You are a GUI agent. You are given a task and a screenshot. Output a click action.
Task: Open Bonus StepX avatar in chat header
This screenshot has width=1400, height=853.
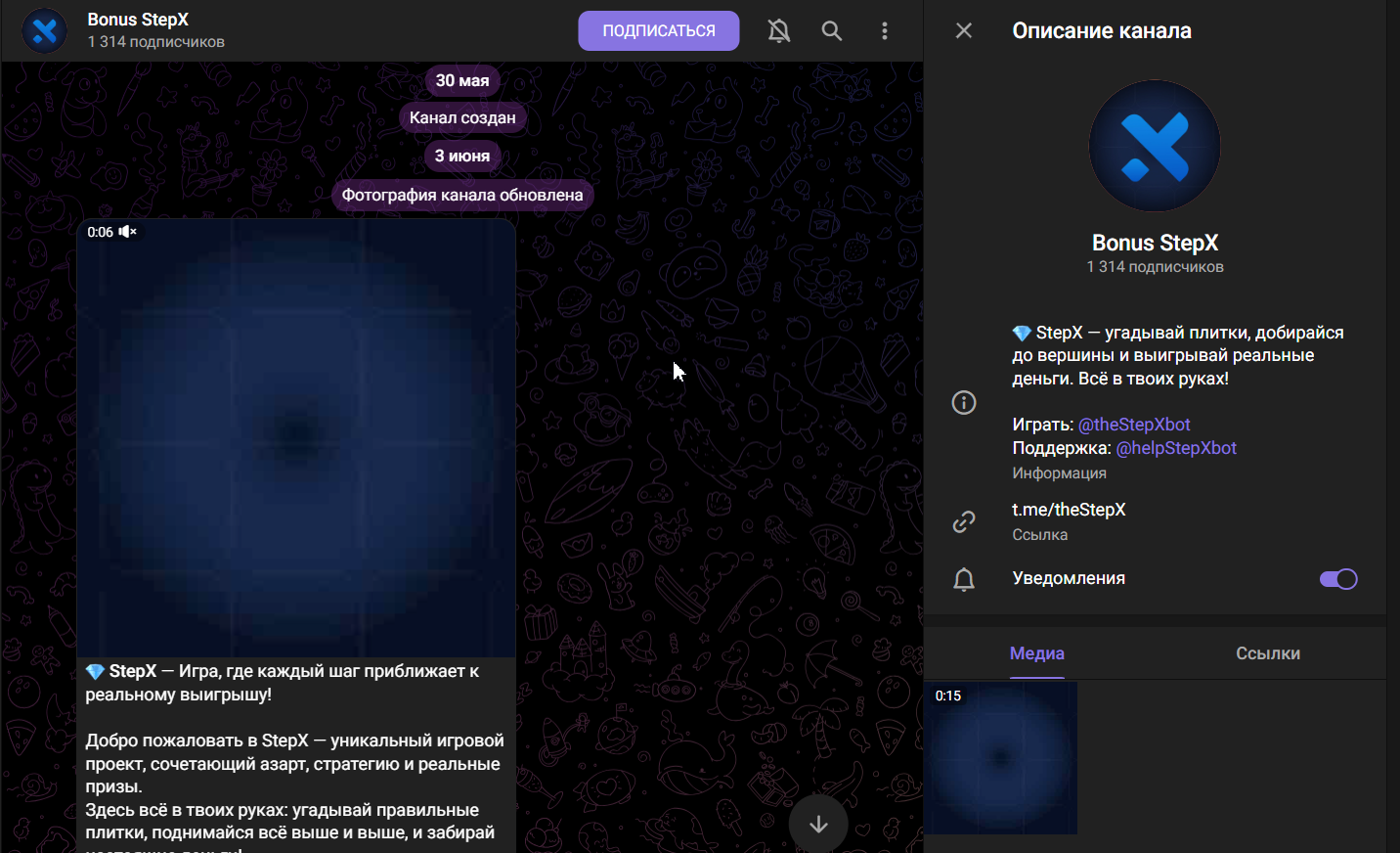click(45, 30)
